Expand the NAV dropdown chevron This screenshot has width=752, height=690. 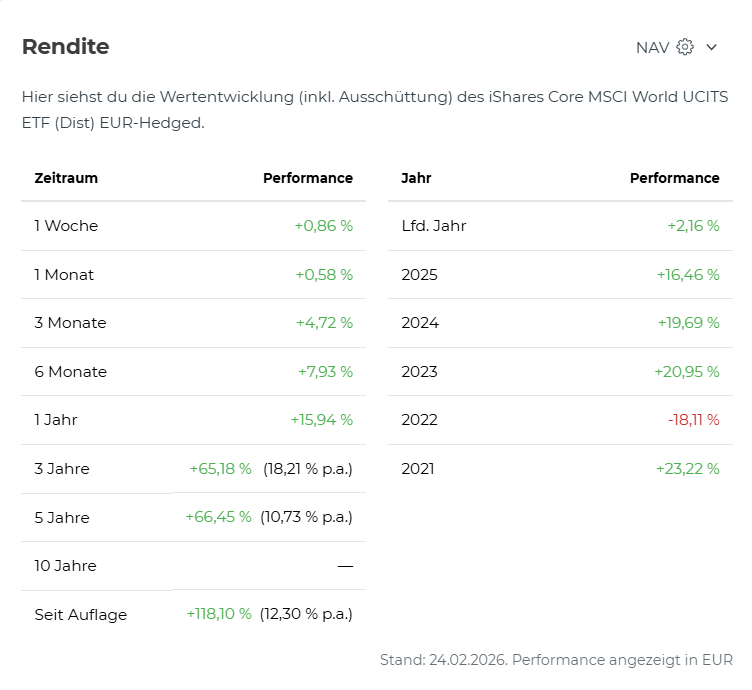(712, 47)
